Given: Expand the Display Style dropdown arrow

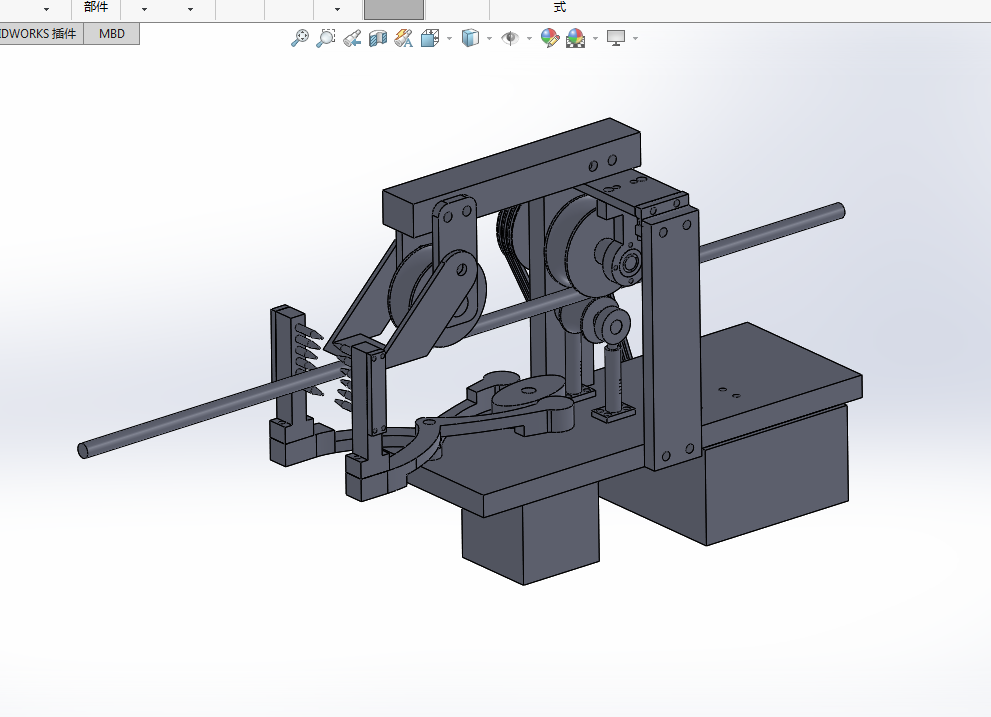Looking at the screenshot, I should [490, 39].
